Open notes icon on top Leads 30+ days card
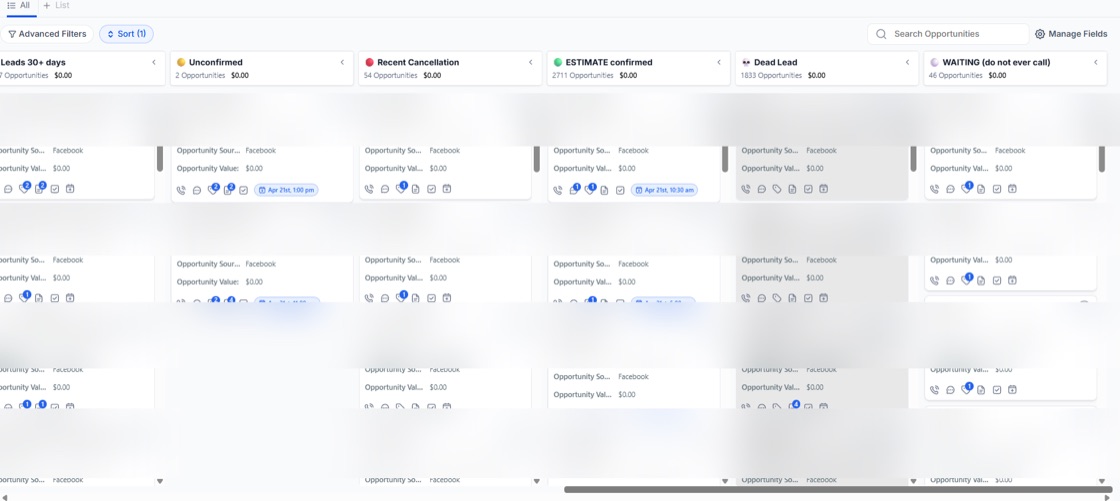1120x501 pixels. pyautogui.click(x=39, y=189)
